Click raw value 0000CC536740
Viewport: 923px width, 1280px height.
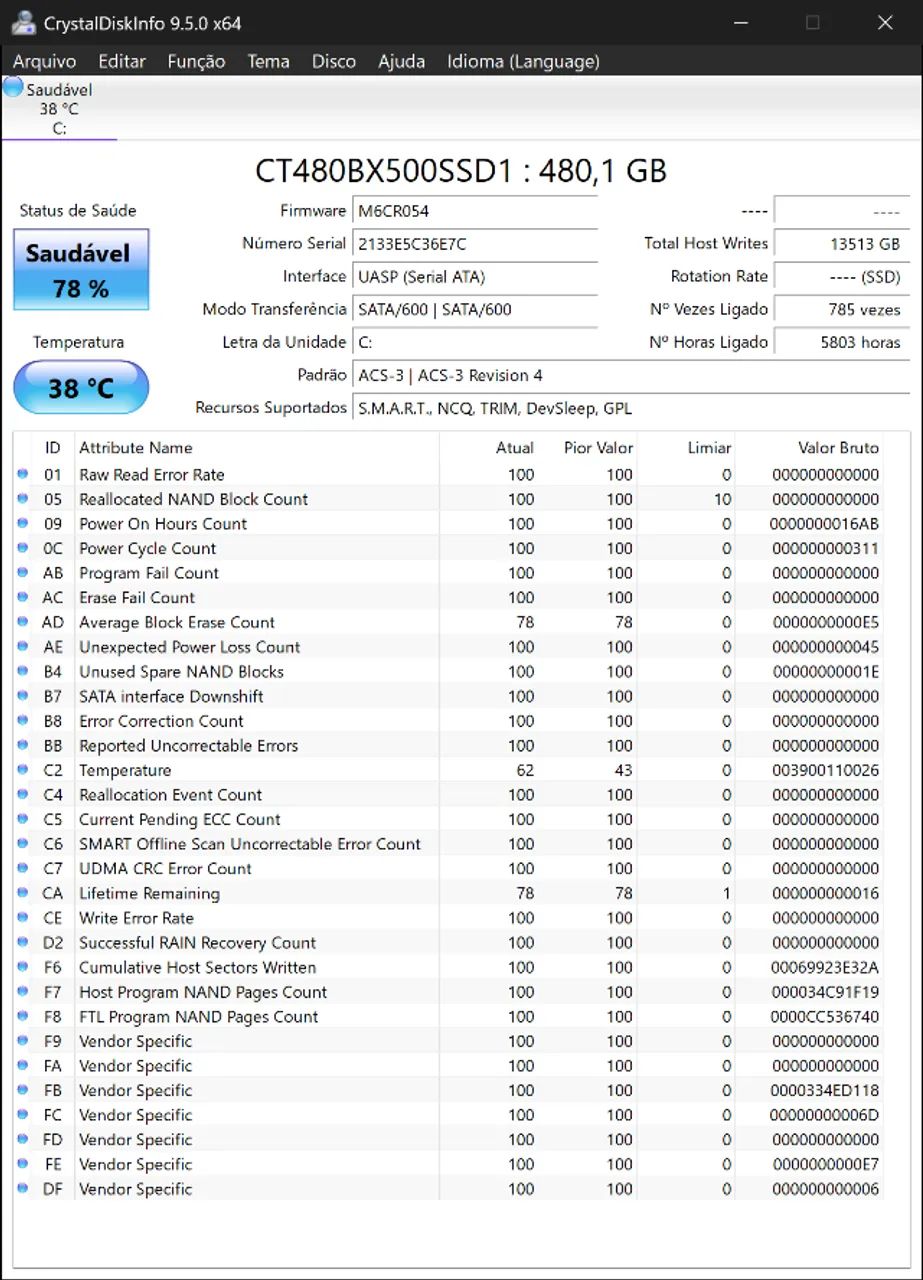click(x=825, y=1016)
